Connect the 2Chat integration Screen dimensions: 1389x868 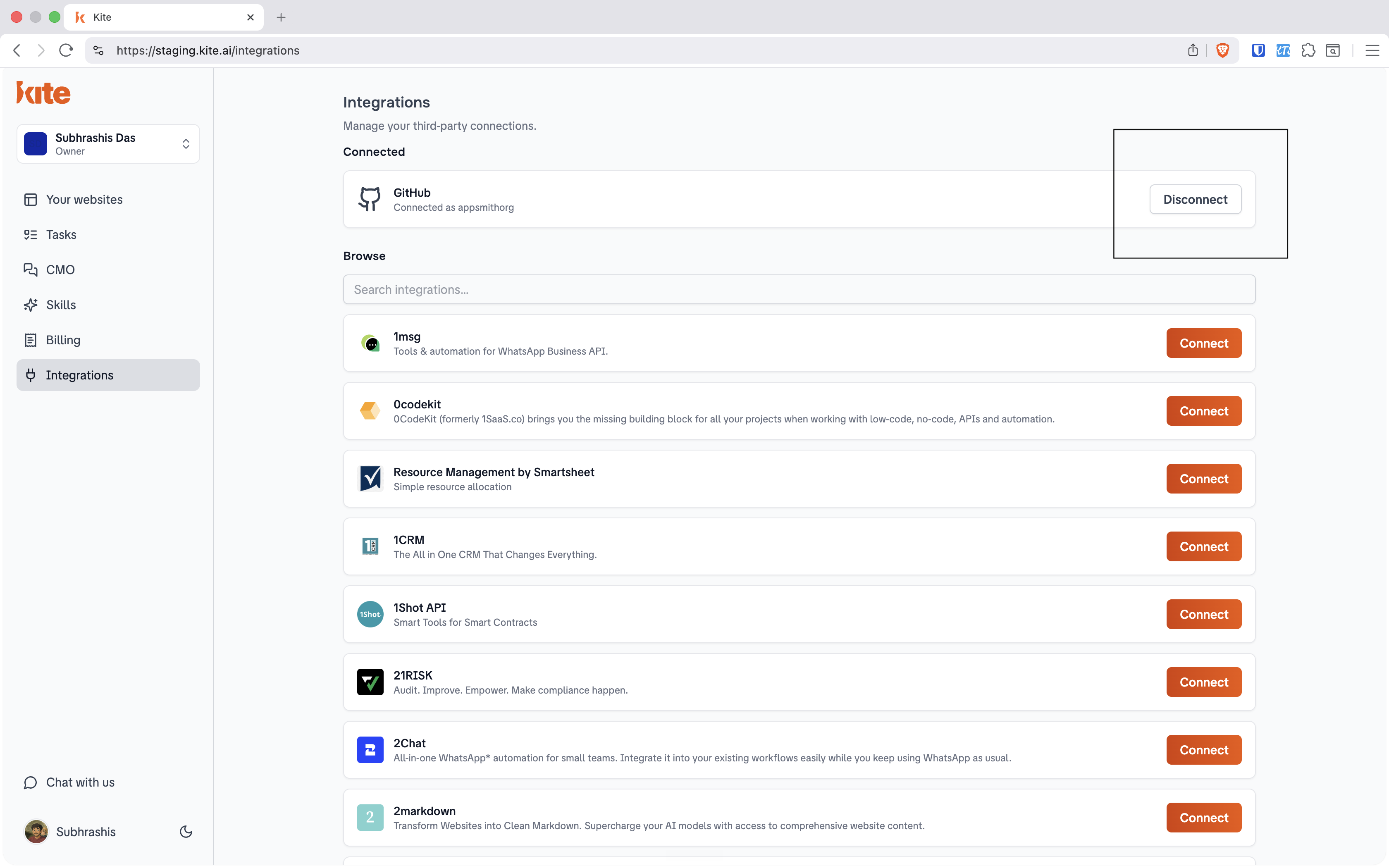coord(1204,750)
